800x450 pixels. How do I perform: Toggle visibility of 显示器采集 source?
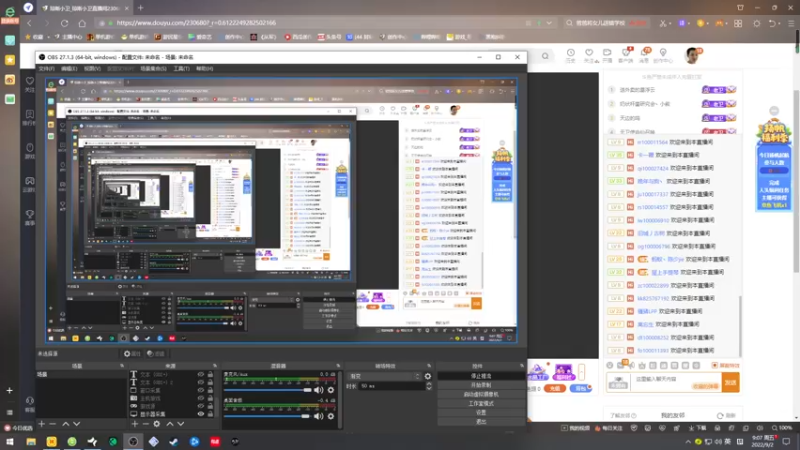[201, 414]
